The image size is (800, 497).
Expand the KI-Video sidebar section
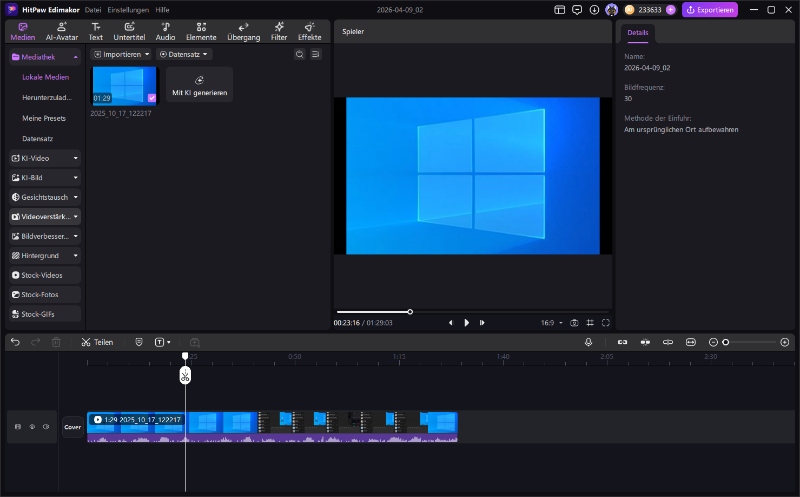(x=44, y=158)
